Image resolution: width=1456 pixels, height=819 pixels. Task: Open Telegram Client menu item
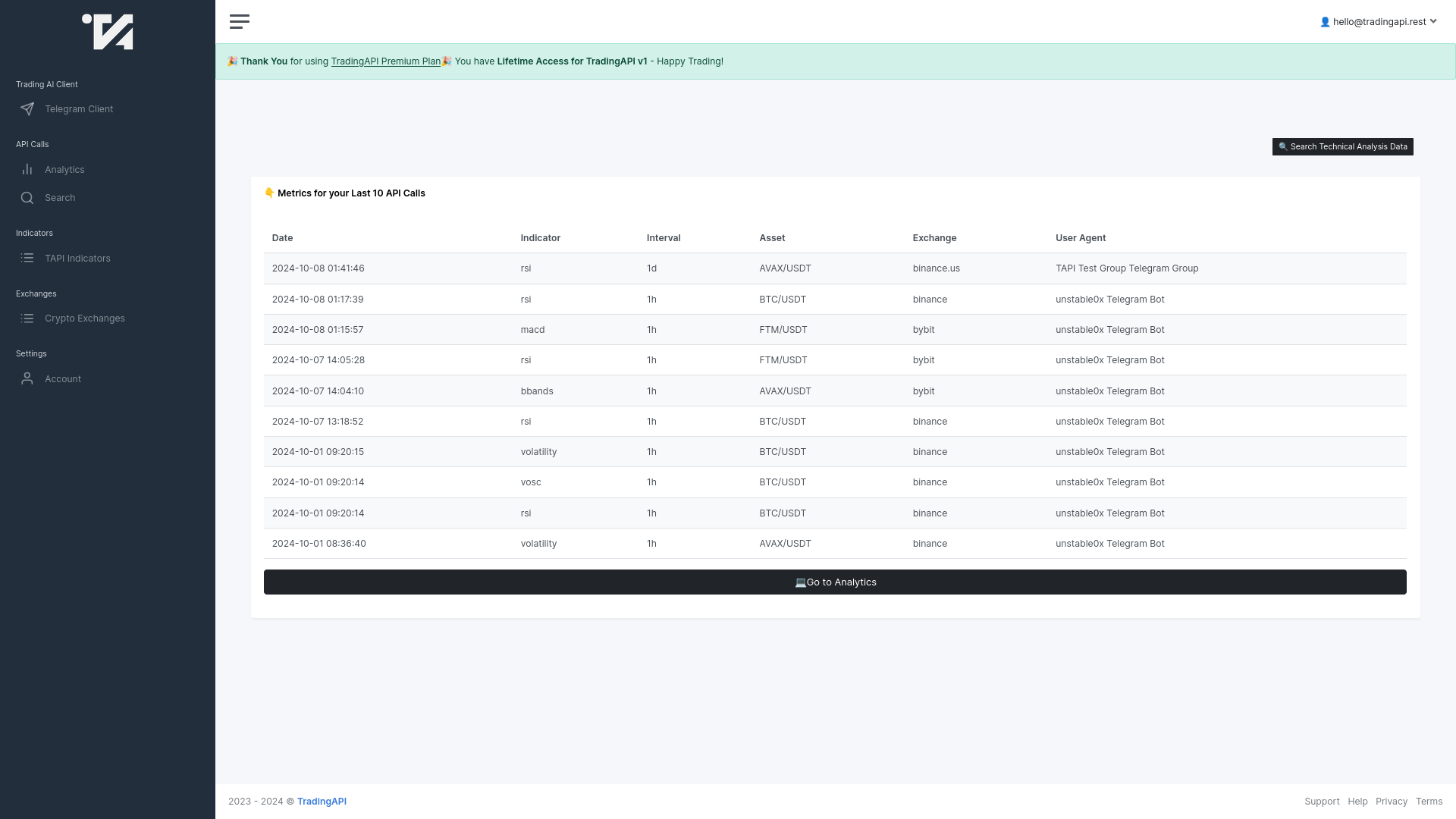[79, 109]
